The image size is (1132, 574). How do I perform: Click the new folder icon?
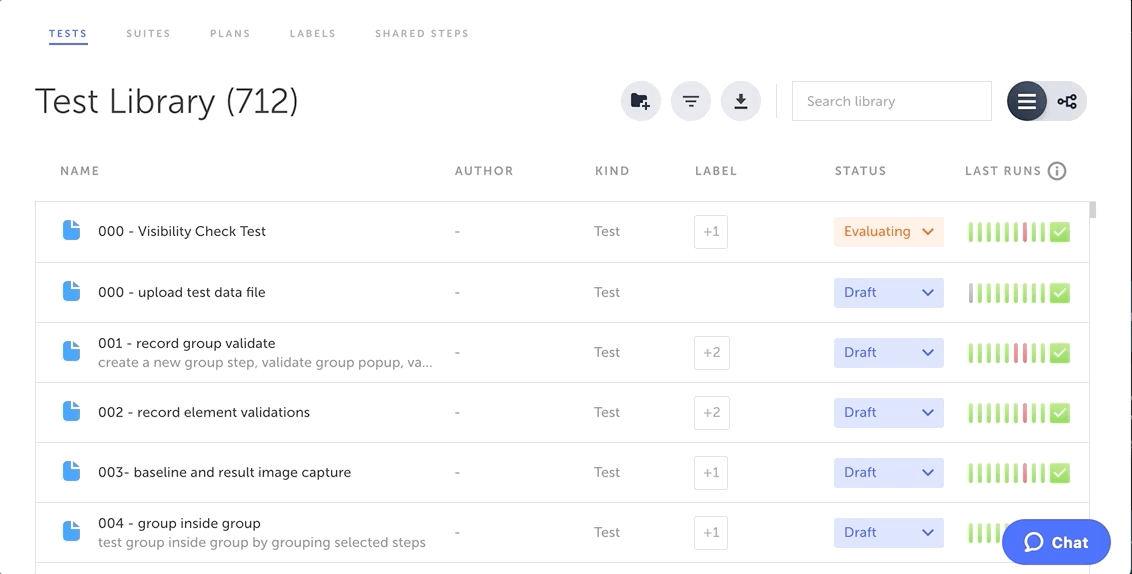pyautogui.click(x=640, y=101)
